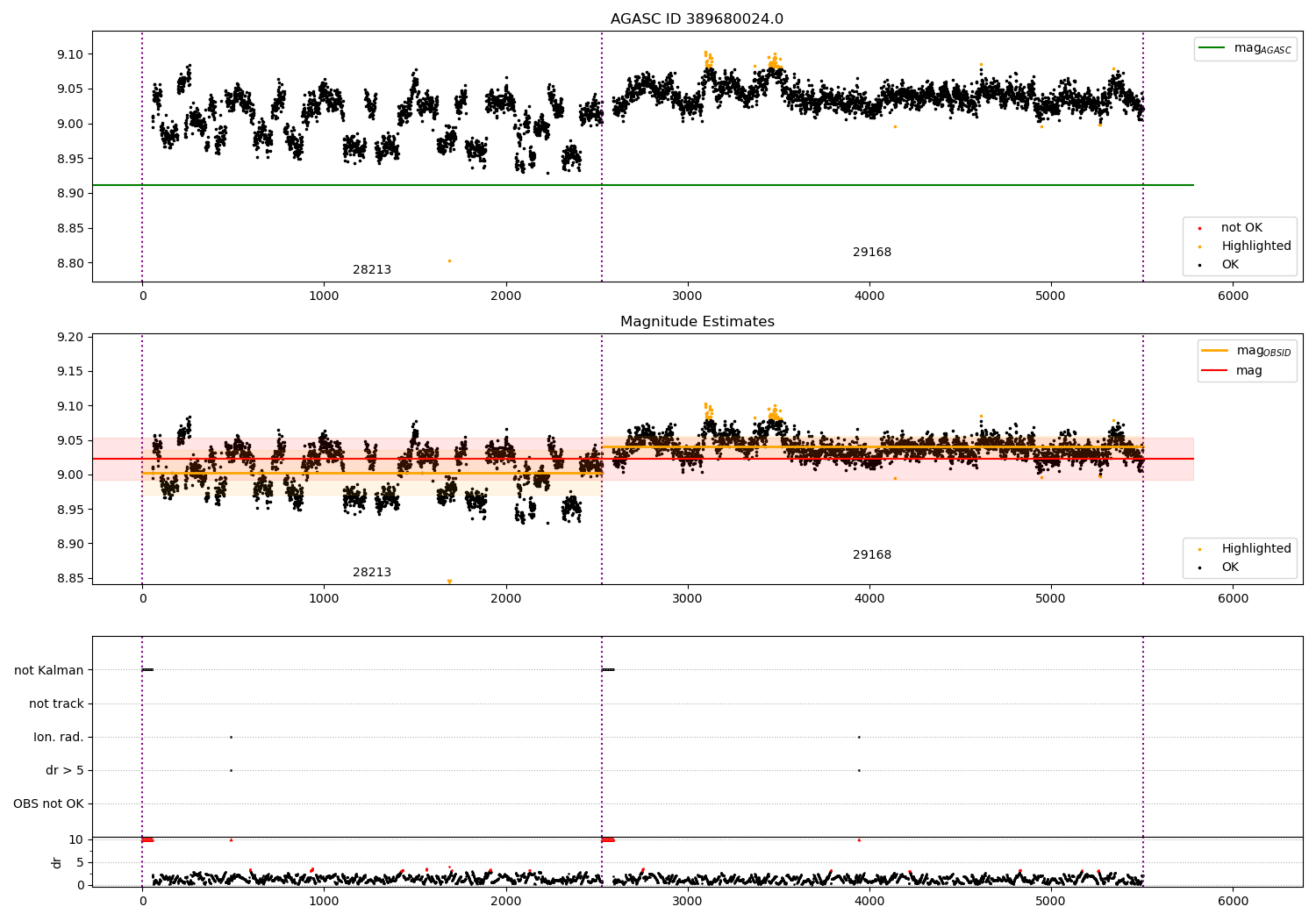1316x921 pixels.
Task: Click the 'Magnitude Estimates' plot title
Action: [697, 322]
